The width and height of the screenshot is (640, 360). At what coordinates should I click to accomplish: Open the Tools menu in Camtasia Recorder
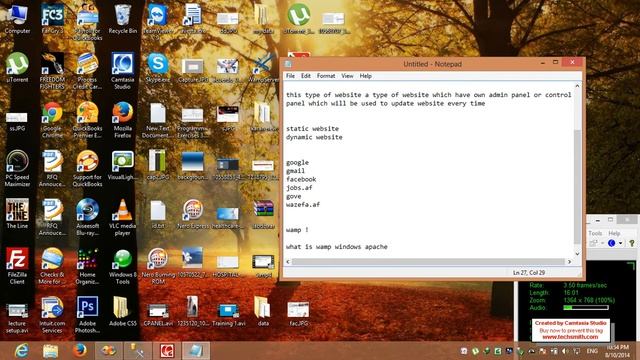[x=595, y=233]
